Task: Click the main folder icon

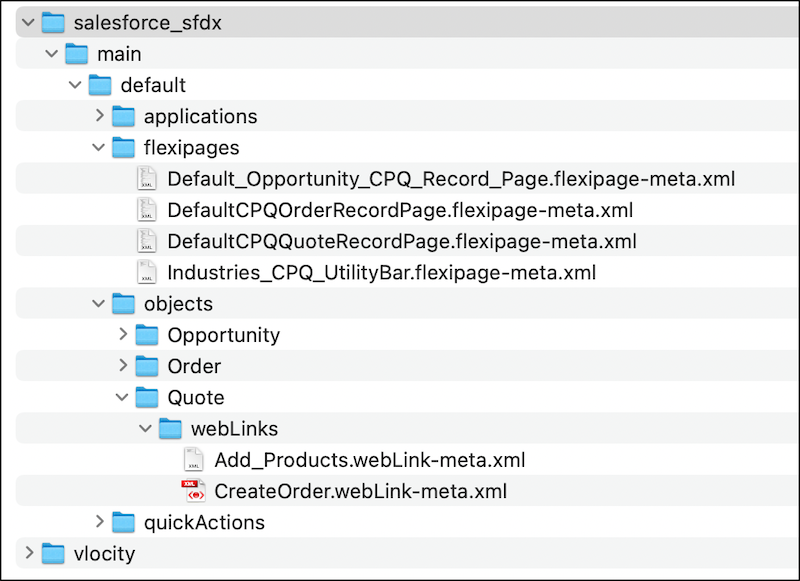Action: click(x=77, y=54)
